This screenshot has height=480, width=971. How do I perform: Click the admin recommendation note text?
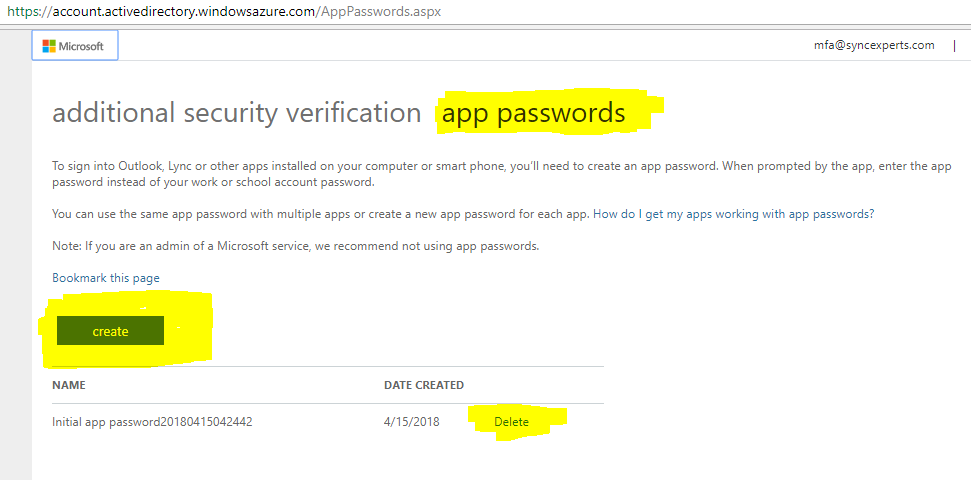(x=295, y=246)
